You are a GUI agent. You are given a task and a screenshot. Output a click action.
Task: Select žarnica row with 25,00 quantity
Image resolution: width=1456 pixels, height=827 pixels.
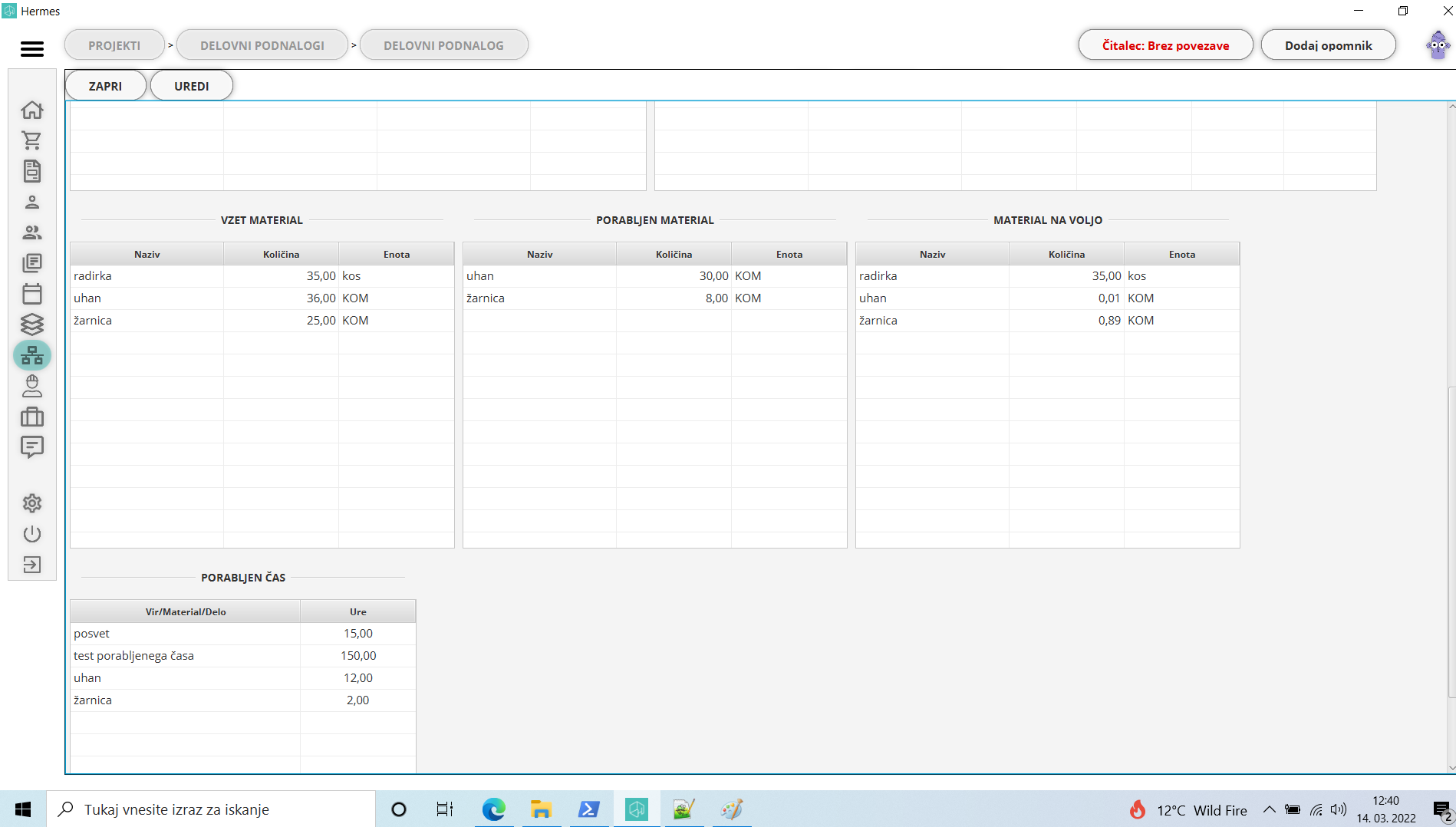pyautogui.click(x=262, y=321)
